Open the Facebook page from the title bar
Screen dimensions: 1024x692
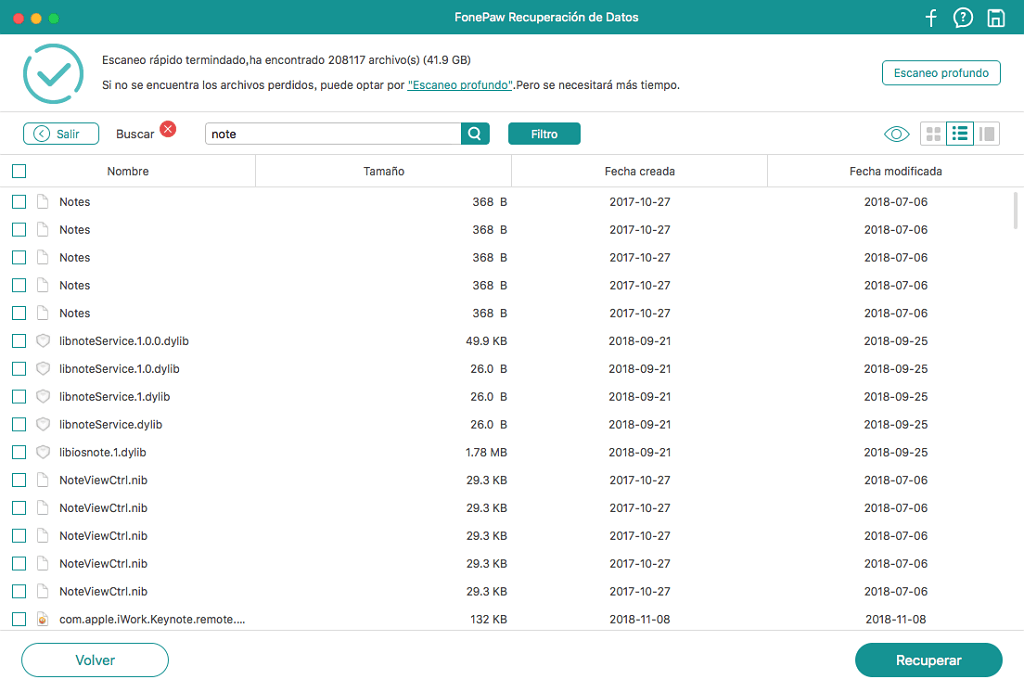click(931, 18)
